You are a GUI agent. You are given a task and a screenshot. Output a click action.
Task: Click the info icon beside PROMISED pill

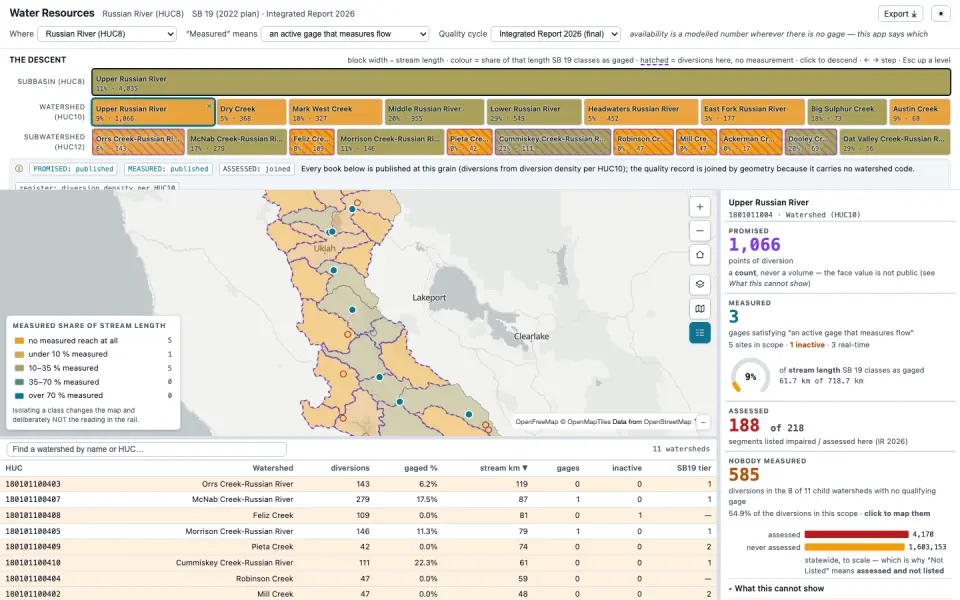(19, 168)
